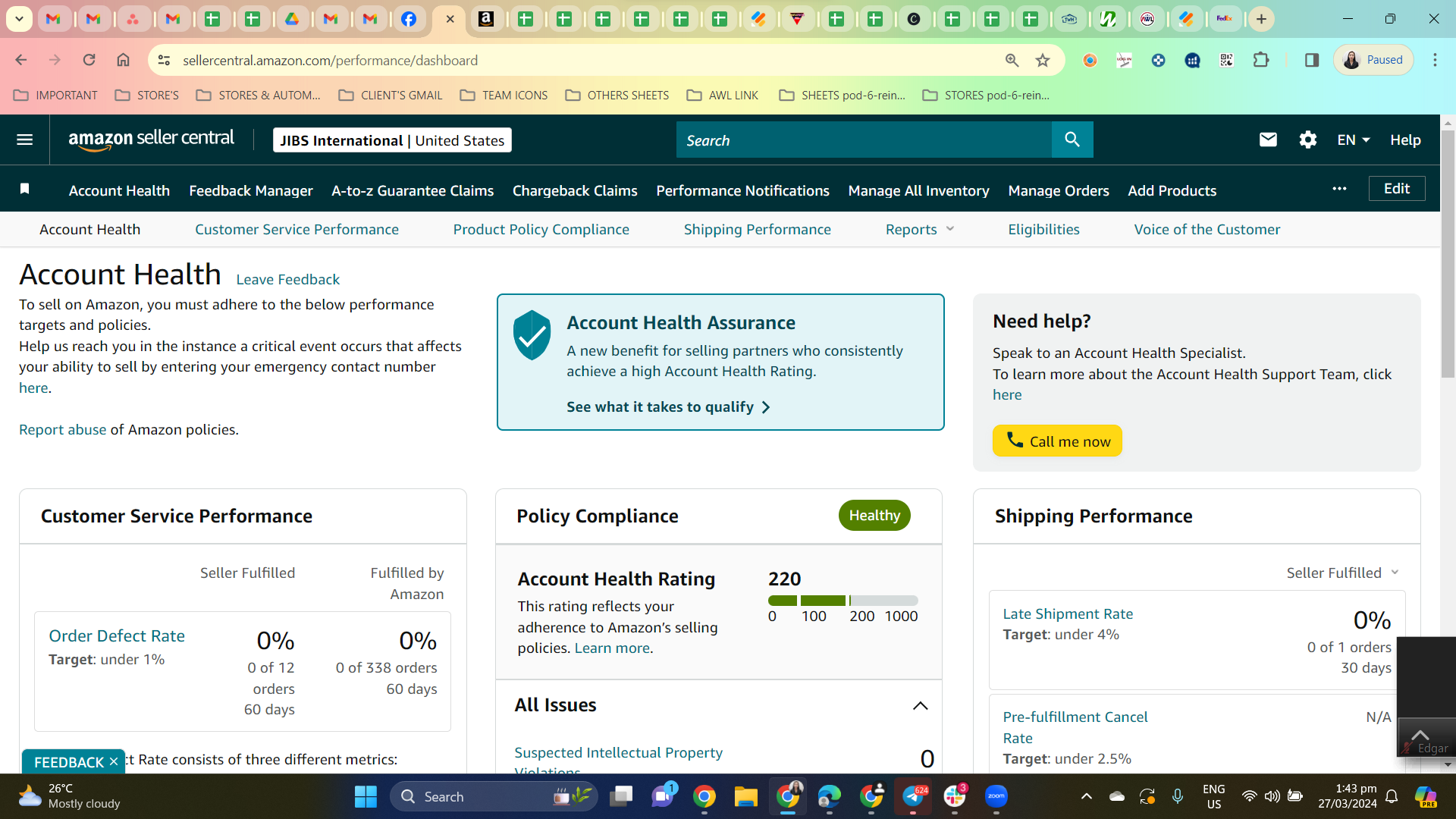The width and height of the screenshot is (1456, 819).
Task: Open Suspected Intellectual Property Violations link
Action: coord(618,761)
